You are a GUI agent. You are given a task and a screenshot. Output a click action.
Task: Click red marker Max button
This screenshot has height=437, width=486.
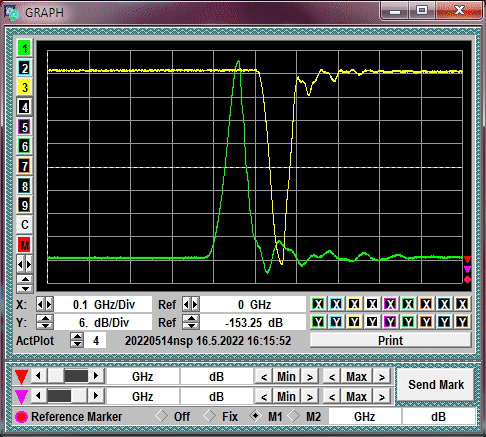[356, 377]
